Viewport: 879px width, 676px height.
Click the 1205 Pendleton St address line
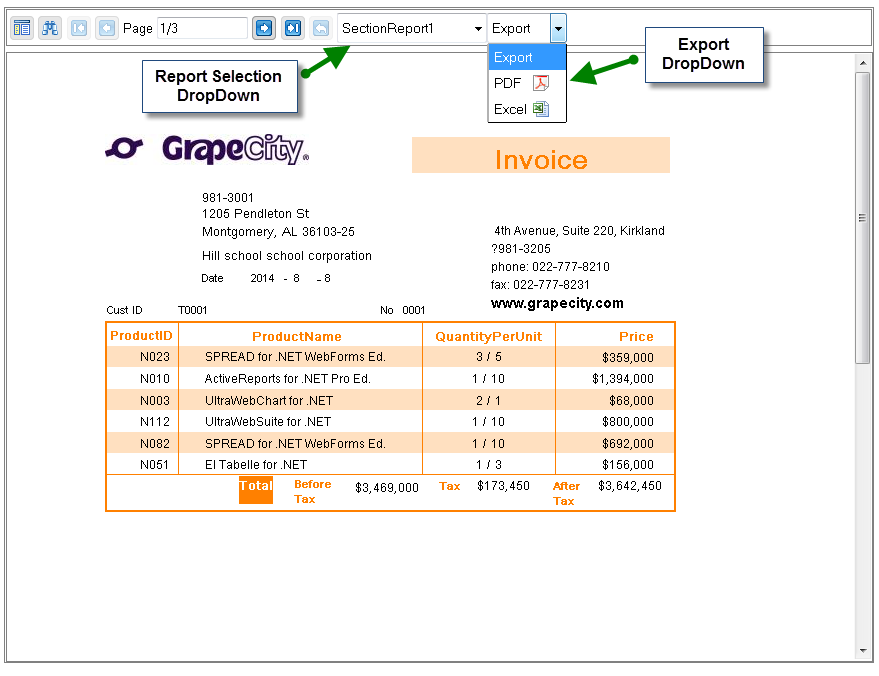coord(255,214)
